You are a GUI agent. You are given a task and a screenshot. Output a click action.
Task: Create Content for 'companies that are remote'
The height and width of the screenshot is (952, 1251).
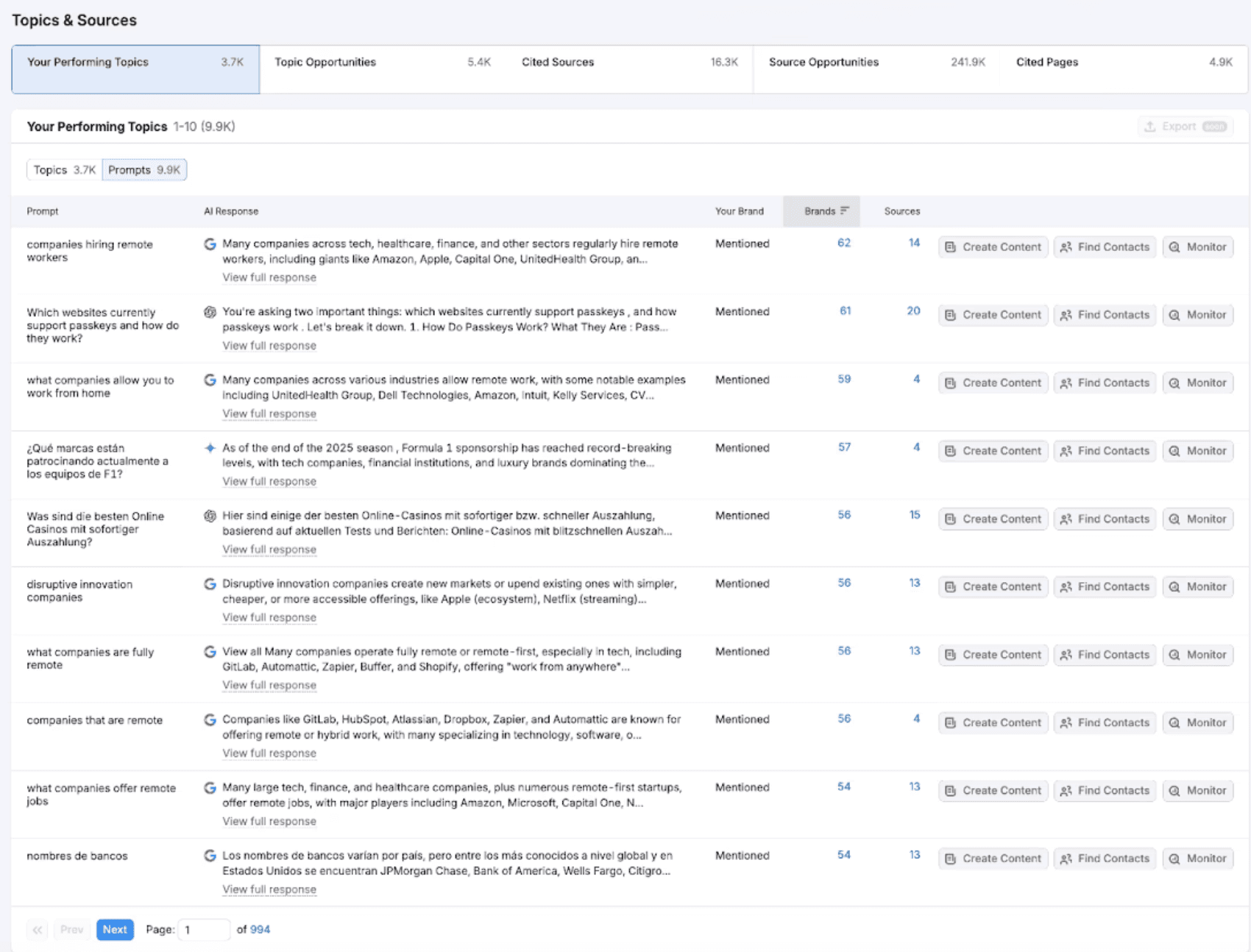click(993, 723)
